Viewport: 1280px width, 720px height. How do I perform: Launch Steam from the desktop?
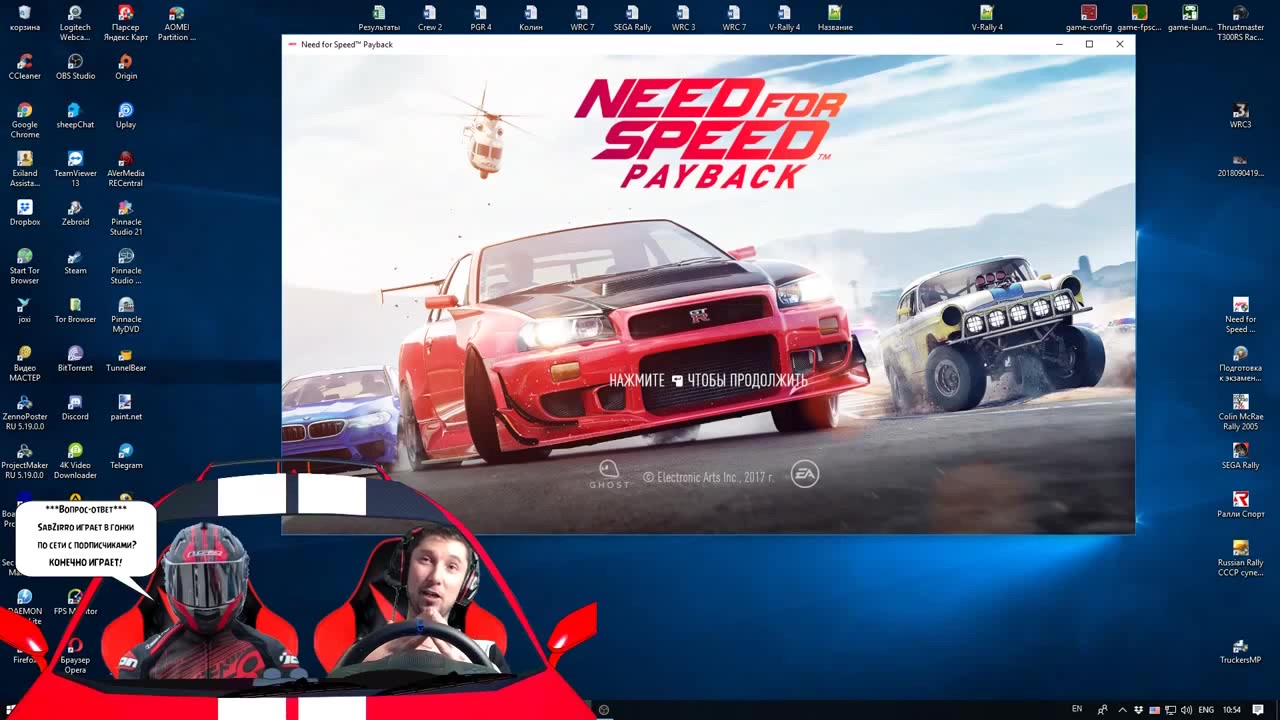pos(75,262)
